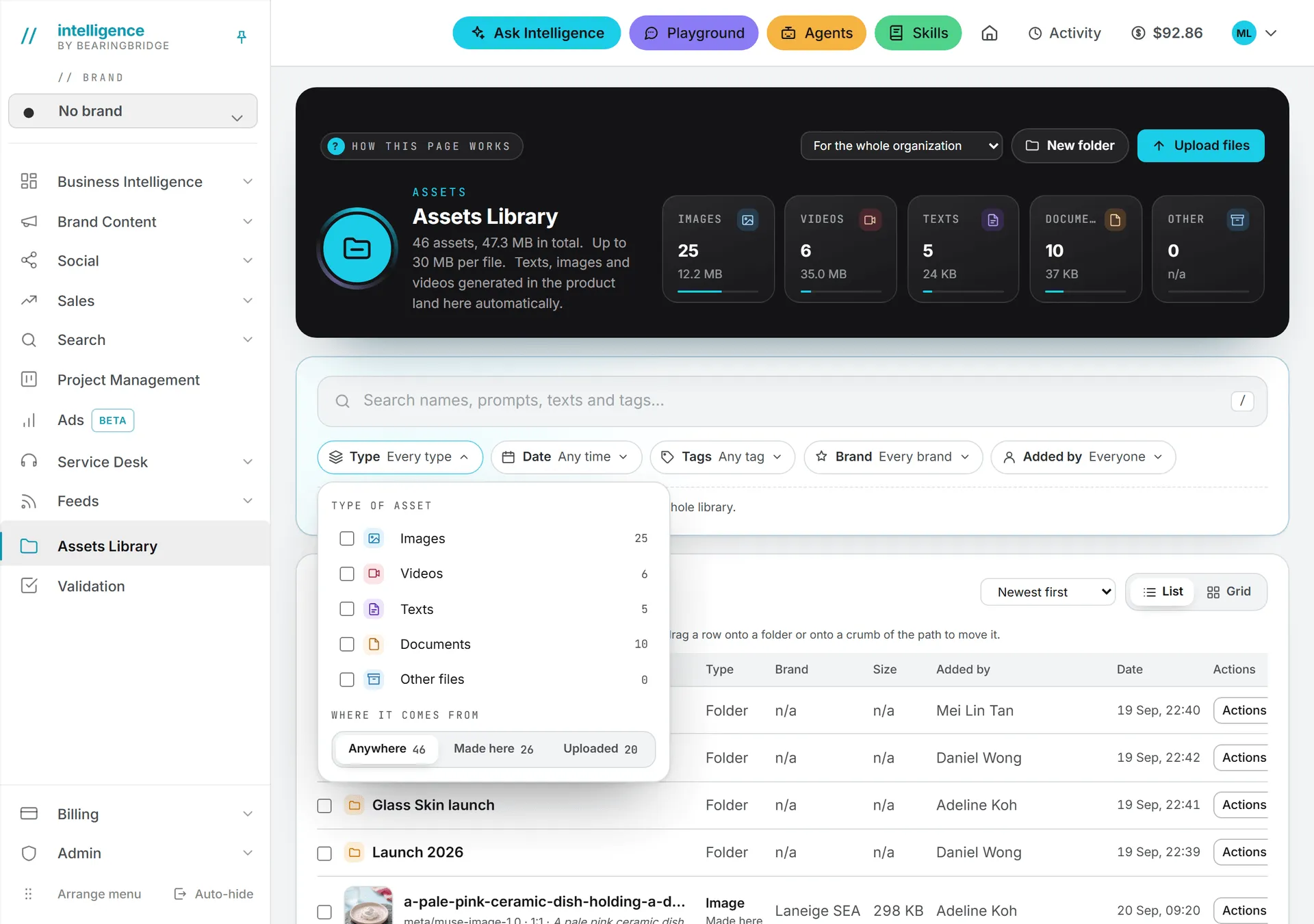Click the Billing card icon
The height and width of the screenshot is (924, 1314).
click(29, 814)
